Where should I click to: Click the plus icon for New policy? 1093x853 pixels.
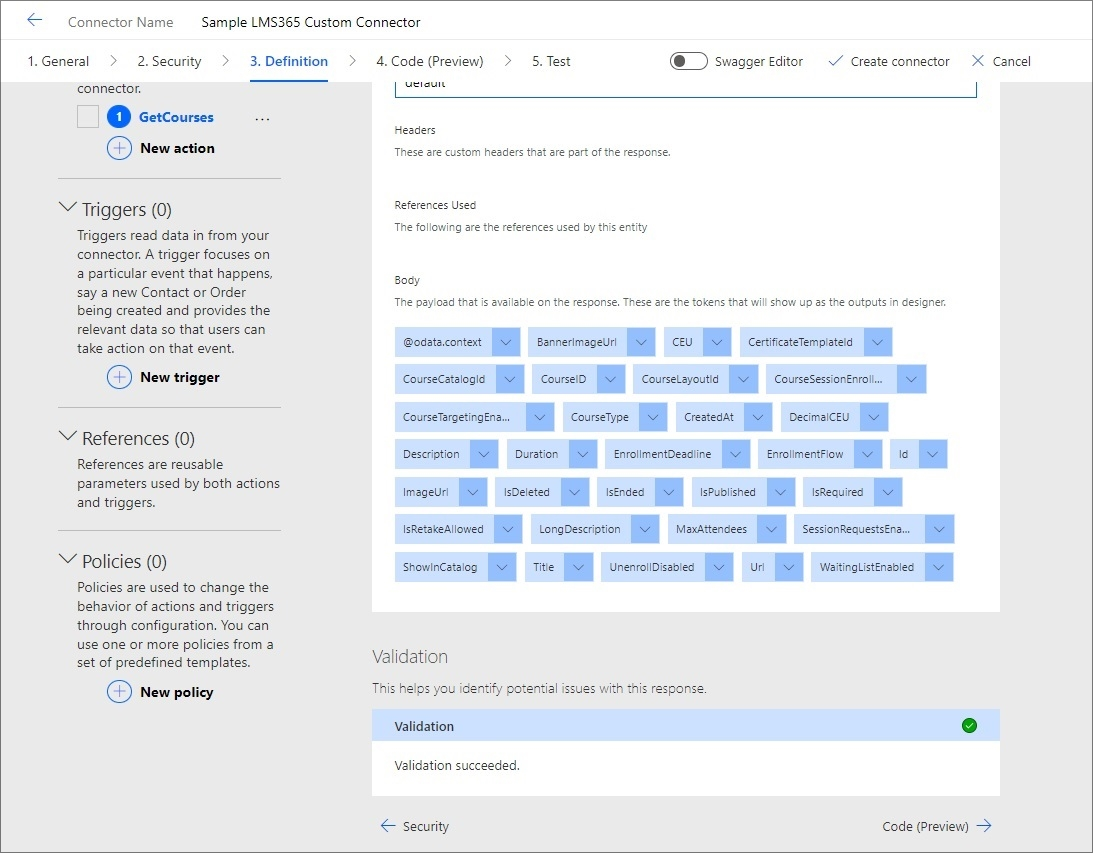tap(119, 692)
